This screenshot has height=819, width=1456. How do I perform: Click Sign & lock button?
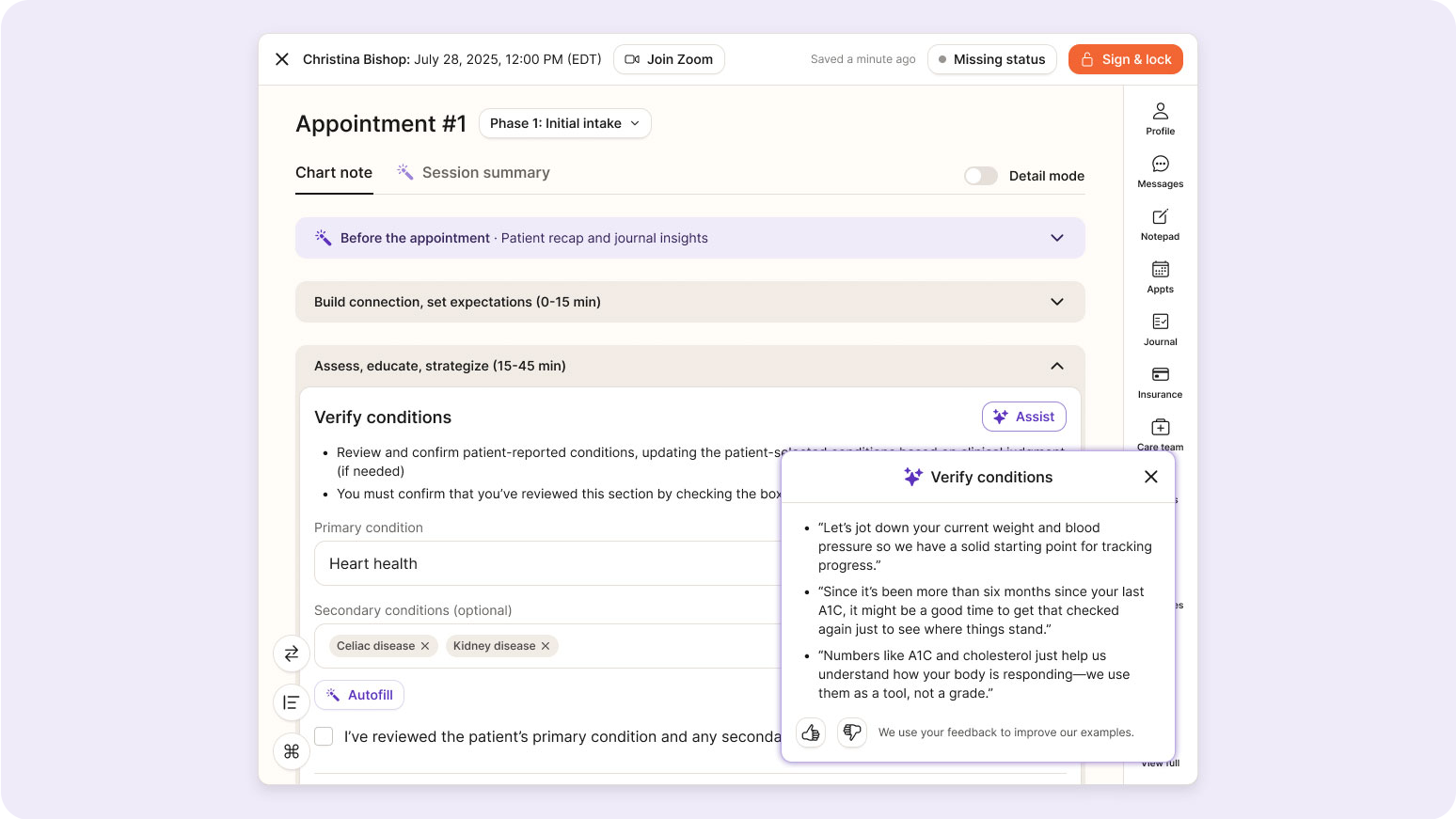pos(1126,59)
